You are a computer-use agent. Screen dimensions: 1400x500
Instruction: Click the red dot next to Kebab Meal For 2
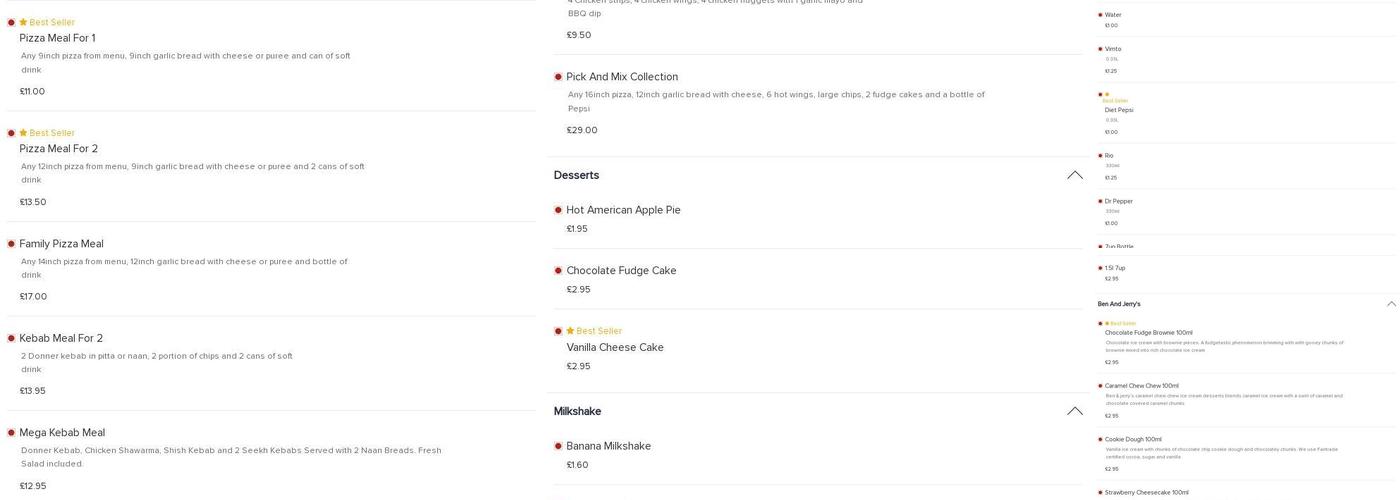tap(11, 339)
